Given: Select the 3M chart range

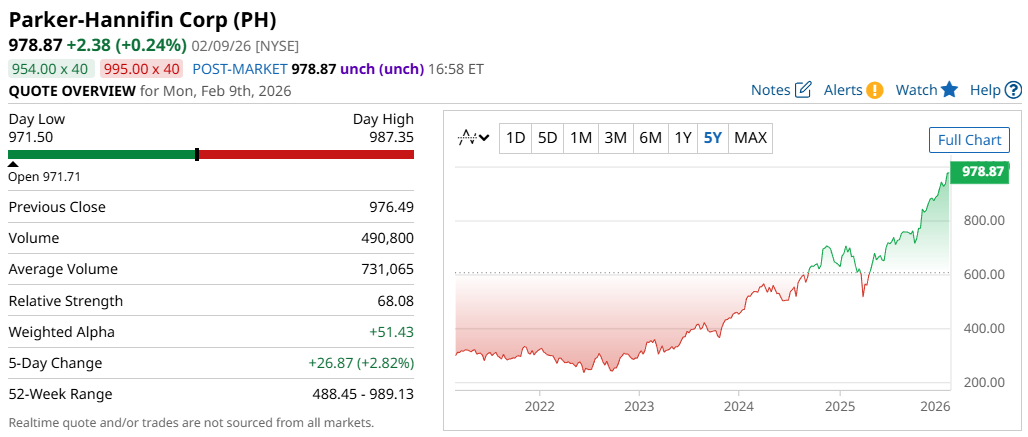Looking at the screenshot, I should point(616,138).
